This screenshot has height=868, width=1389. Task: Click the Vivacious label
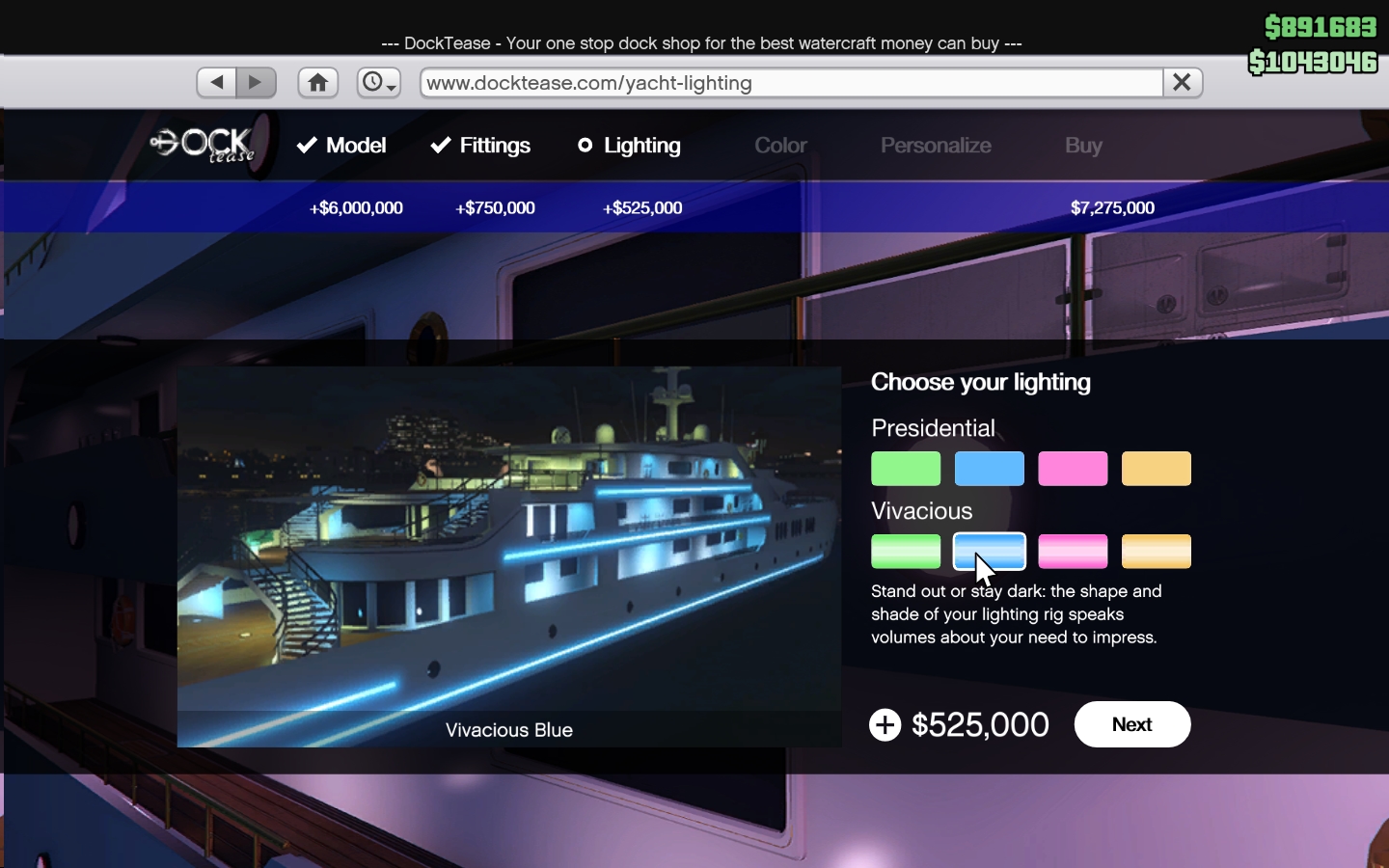pos(921,511)
